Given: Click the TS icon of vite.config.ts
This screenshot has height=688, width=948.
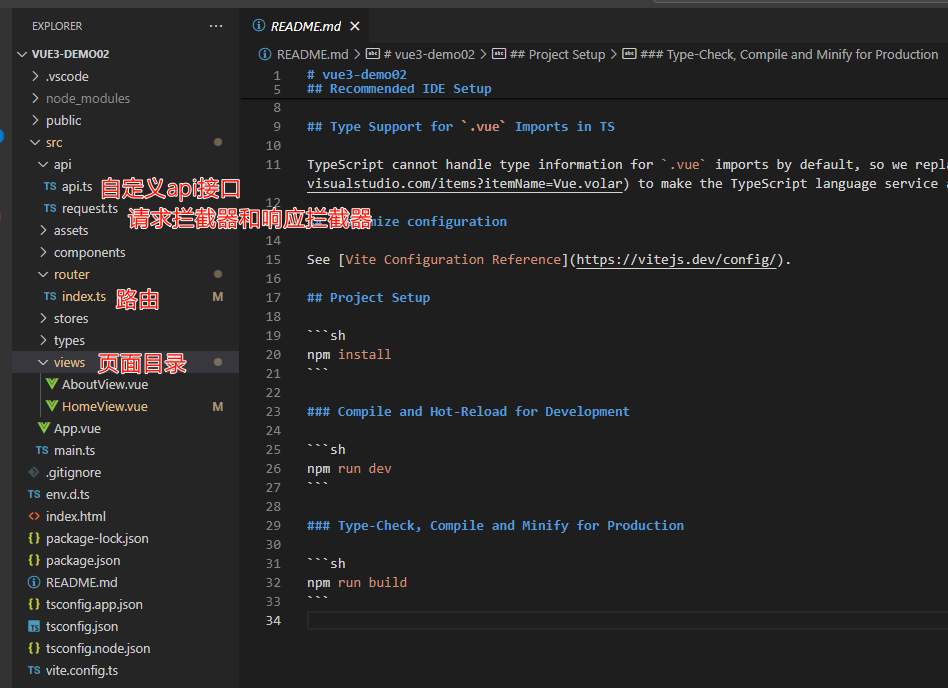Looking at the screenshot, I should tap(34, 670).
